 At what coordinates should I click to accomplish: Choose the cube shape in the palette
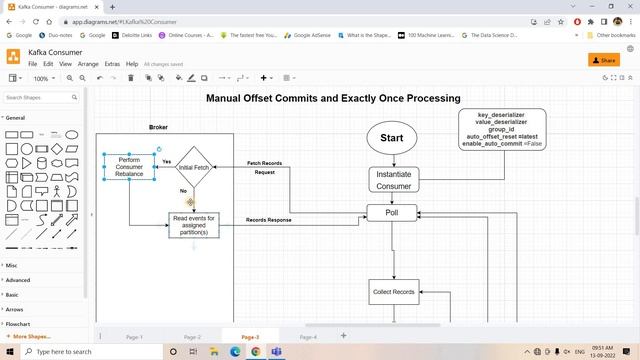tap(27, 178)
